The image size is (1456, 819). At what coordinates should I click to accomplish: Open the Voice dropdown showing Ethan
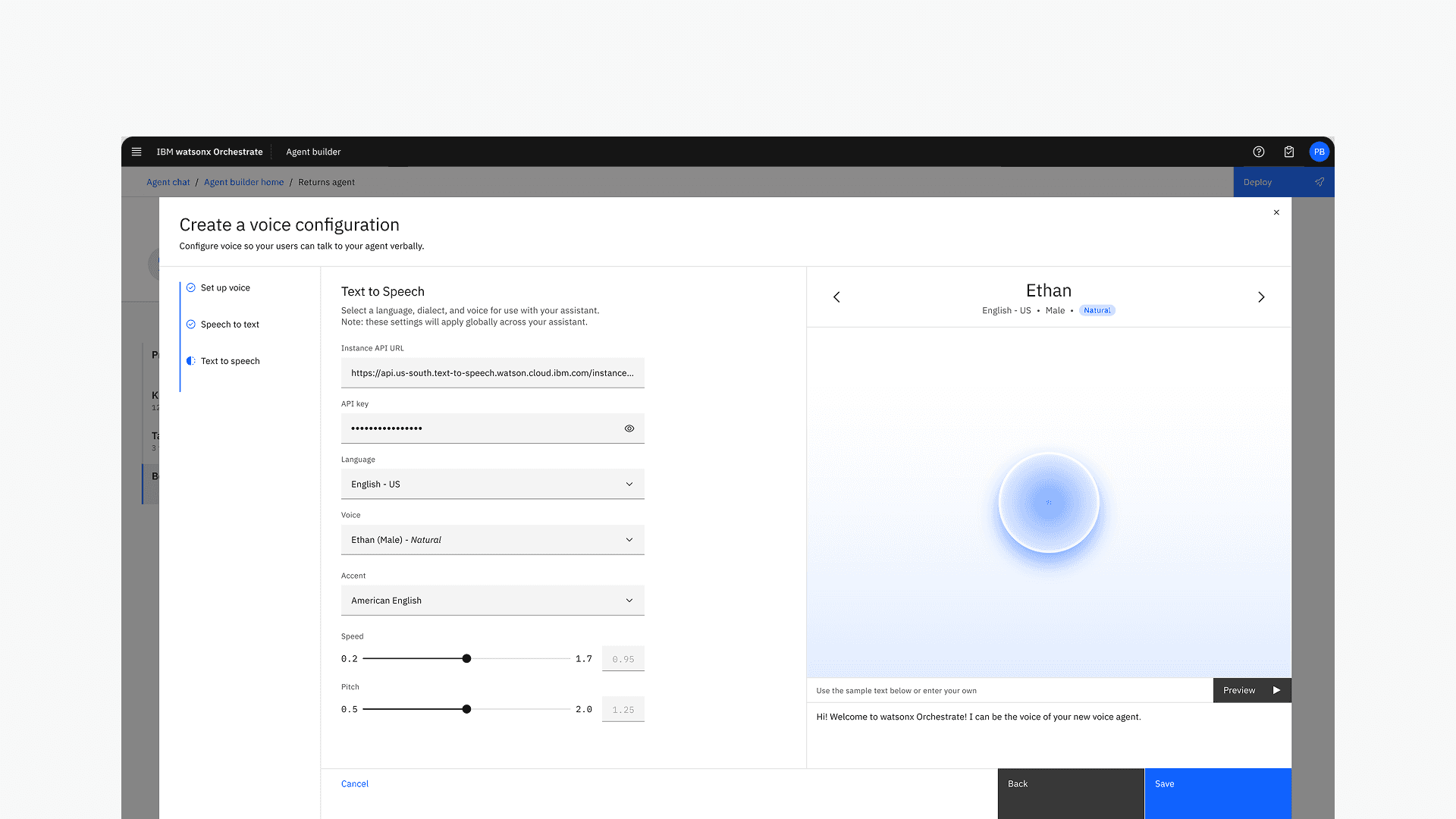tap(492, 540)
